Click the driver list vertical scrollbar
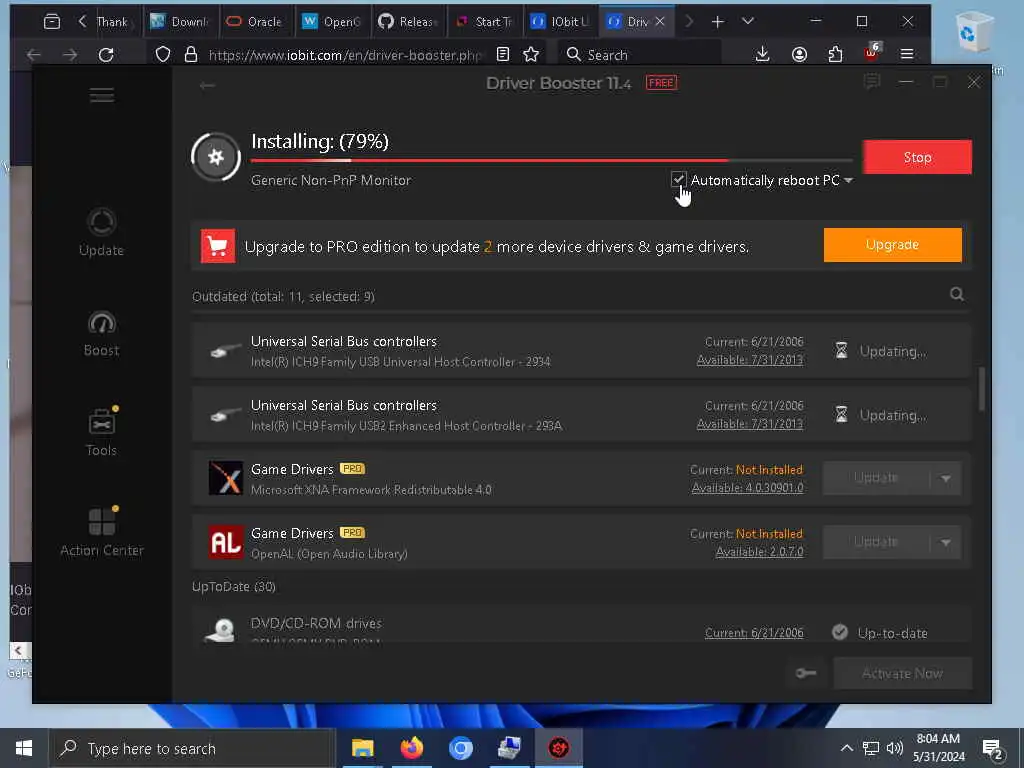 (981, 390)
